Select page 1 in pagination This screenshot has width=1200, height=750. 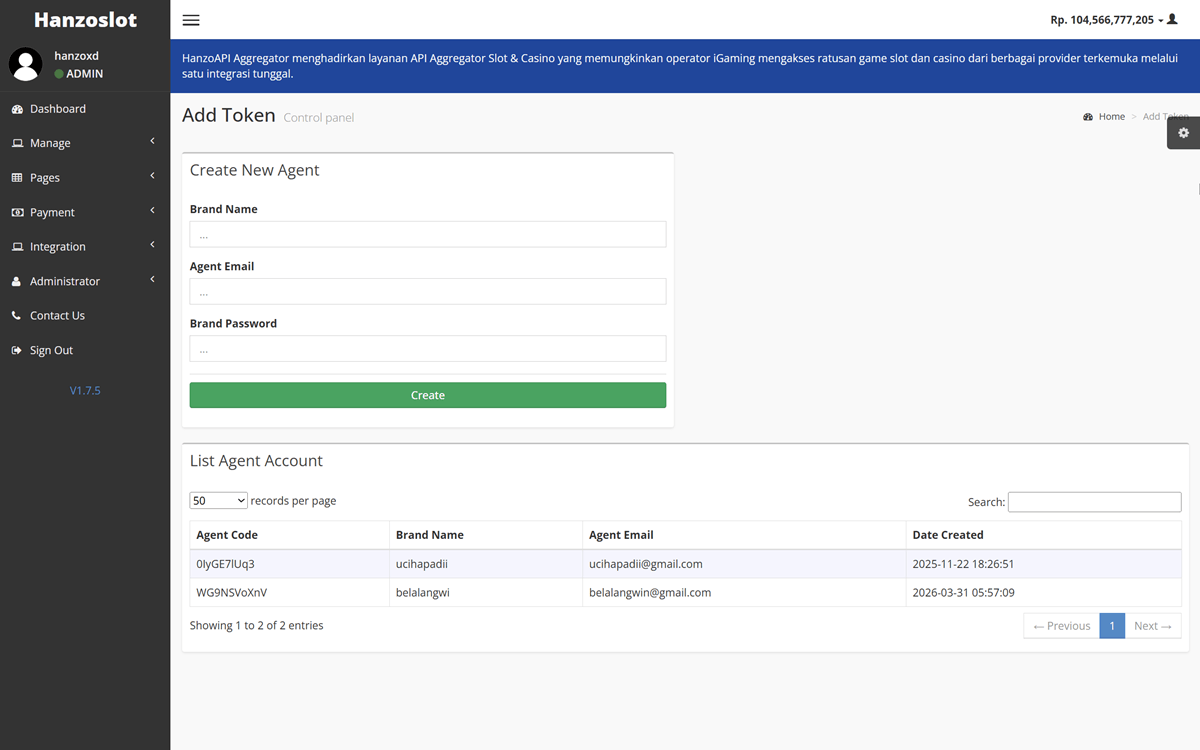(x=1112, y=626)
